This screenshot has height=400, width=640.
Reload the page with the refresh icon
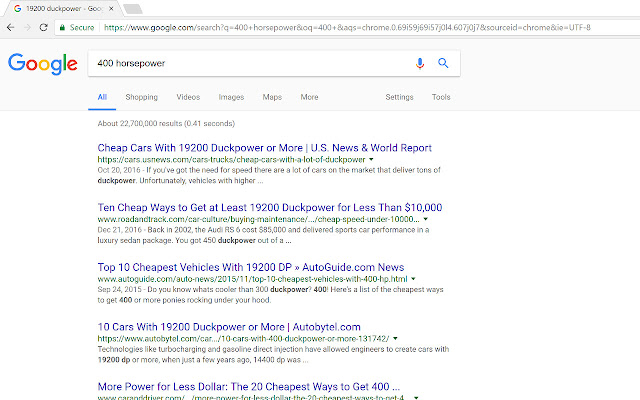pyautogui.click(x=43, y=27)
